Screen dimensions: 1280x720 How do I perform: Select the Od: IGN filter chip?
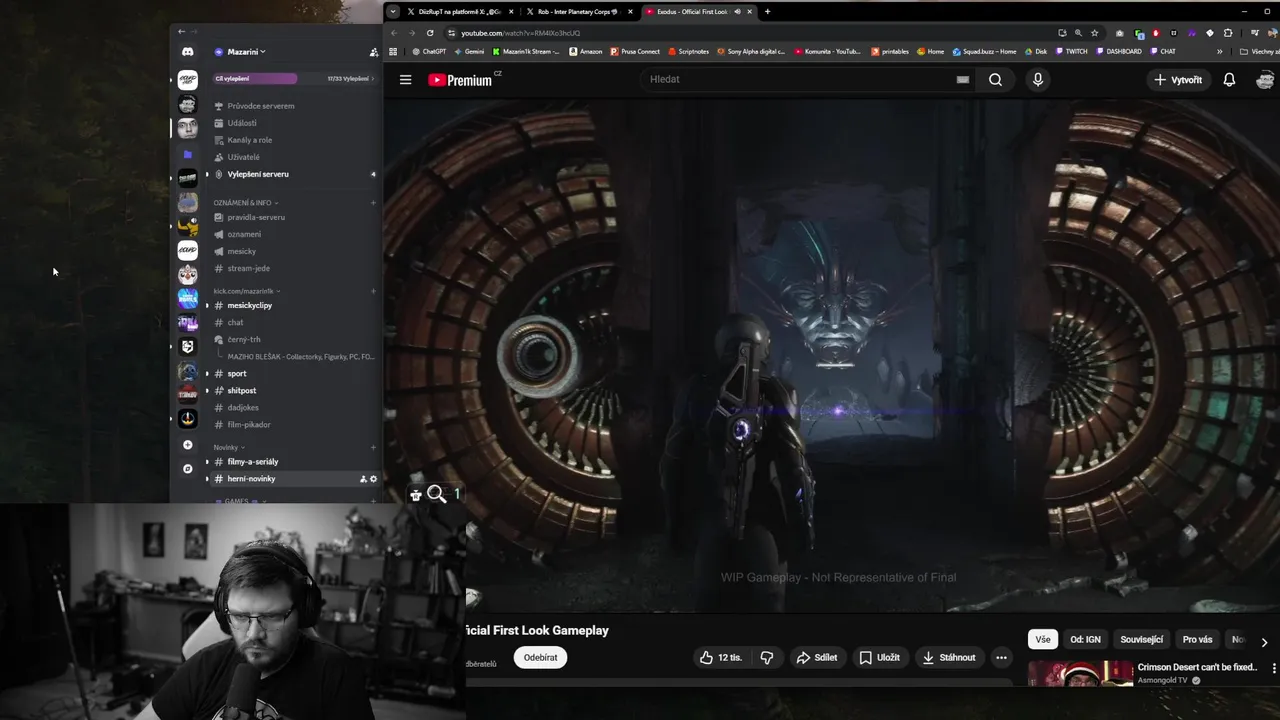(1085, 640)
